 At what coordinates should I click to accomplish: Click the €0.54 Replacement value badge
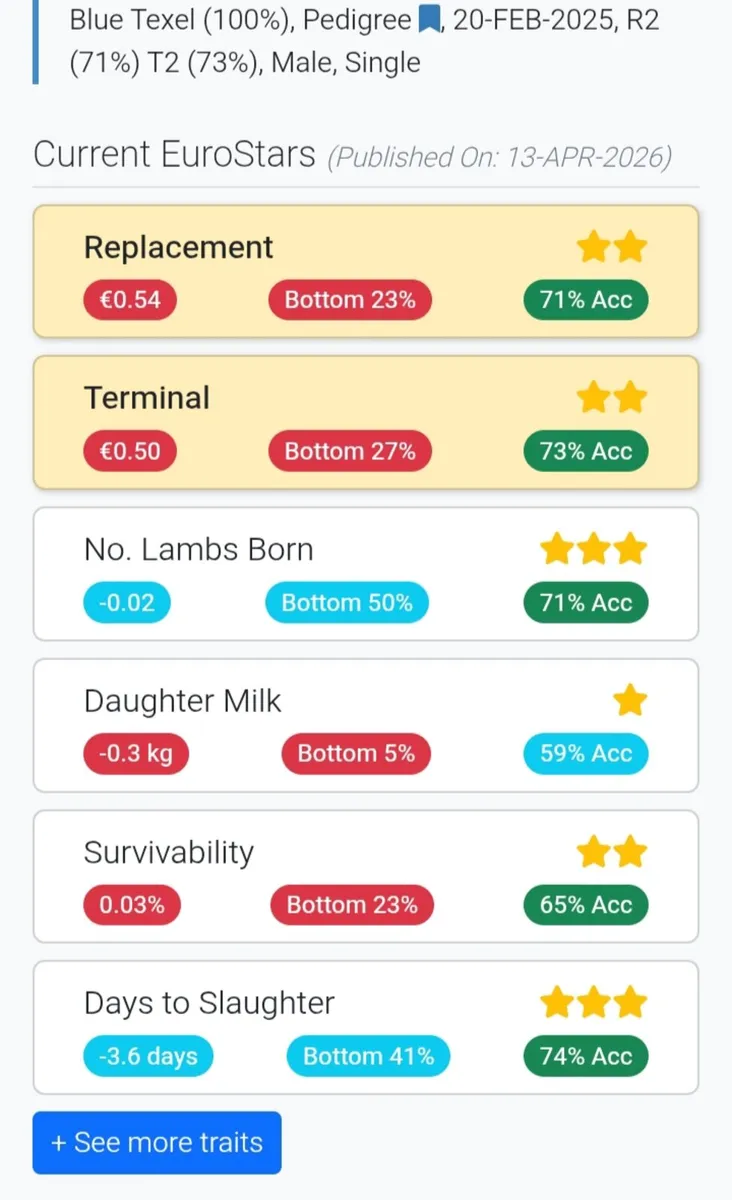[130, 300]
